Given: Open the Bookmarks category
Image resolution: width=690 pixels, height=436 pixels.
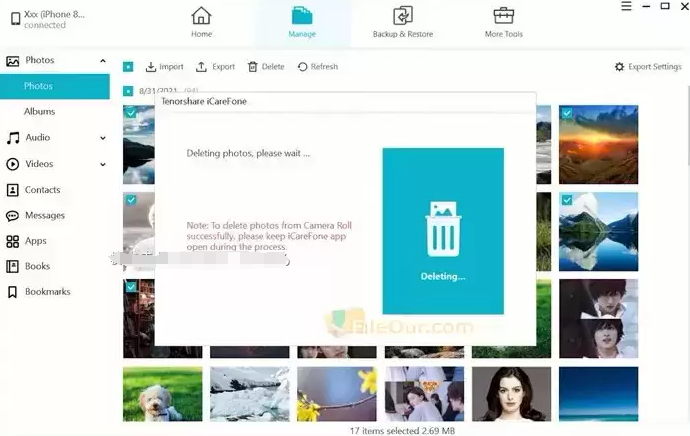Looking at the screenshot, I should click(48, 292).
